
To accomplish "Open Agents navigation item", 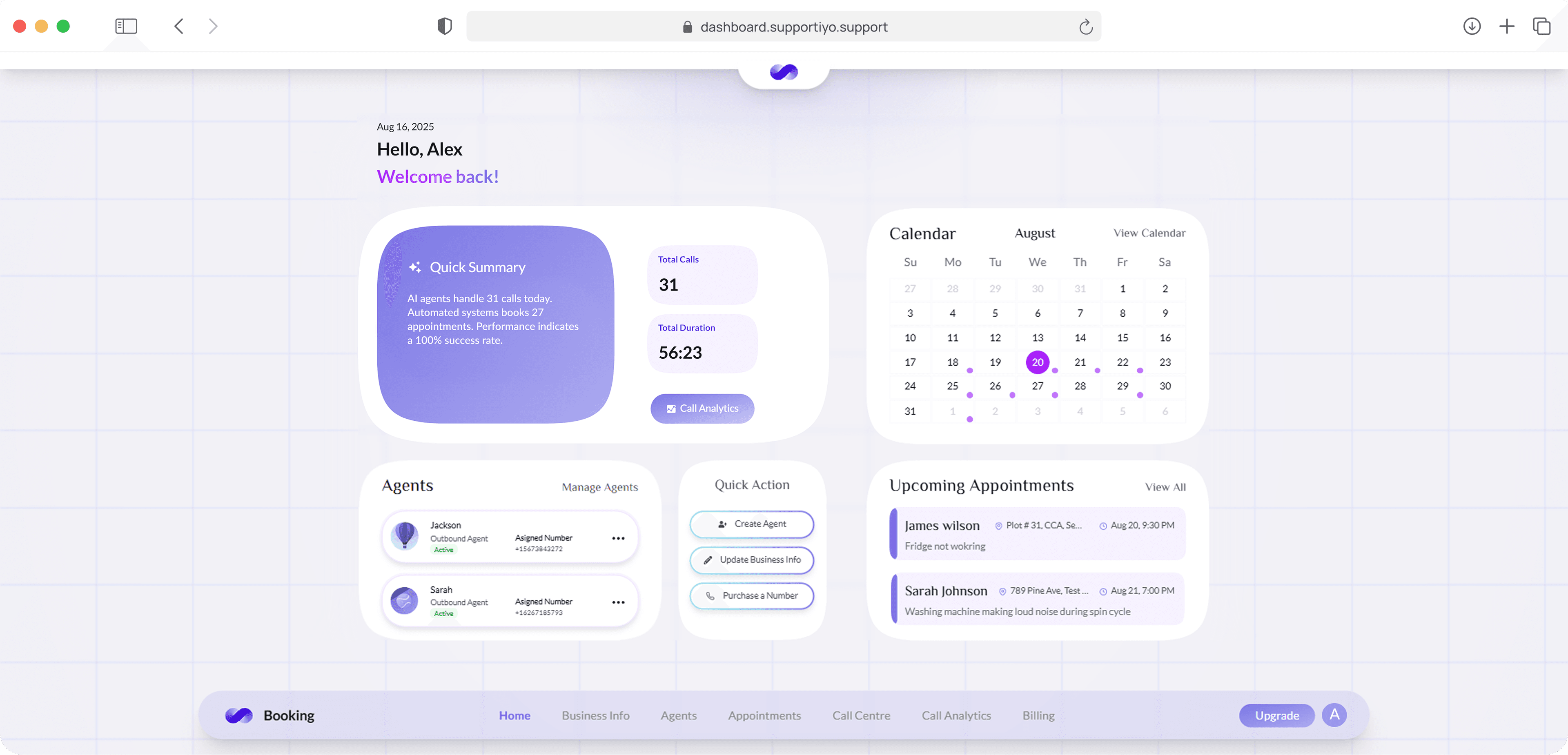I will [x=678, y=716].
